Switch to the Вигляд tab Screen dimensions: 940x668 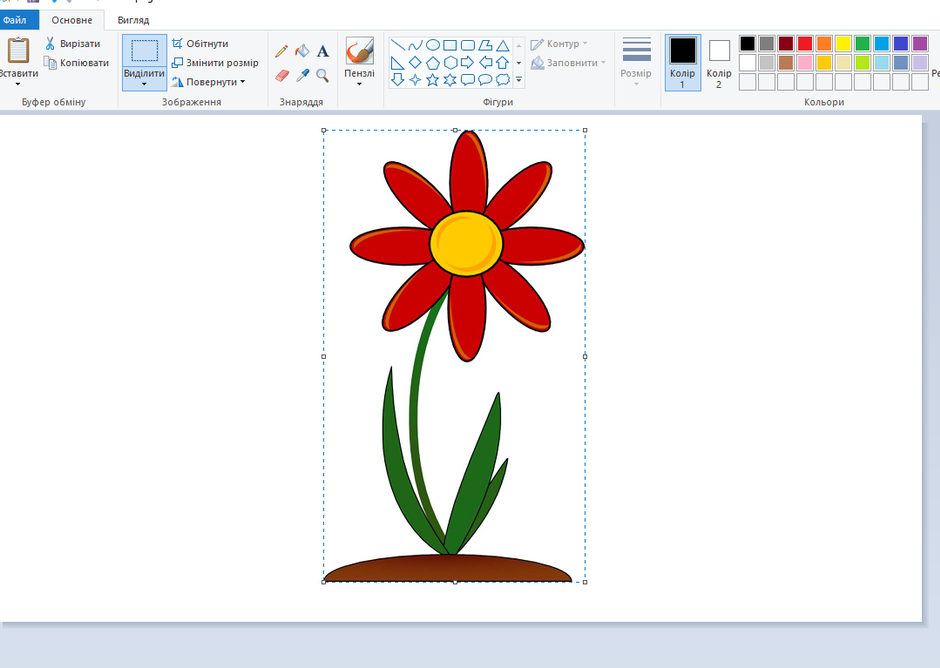(133, 20)
